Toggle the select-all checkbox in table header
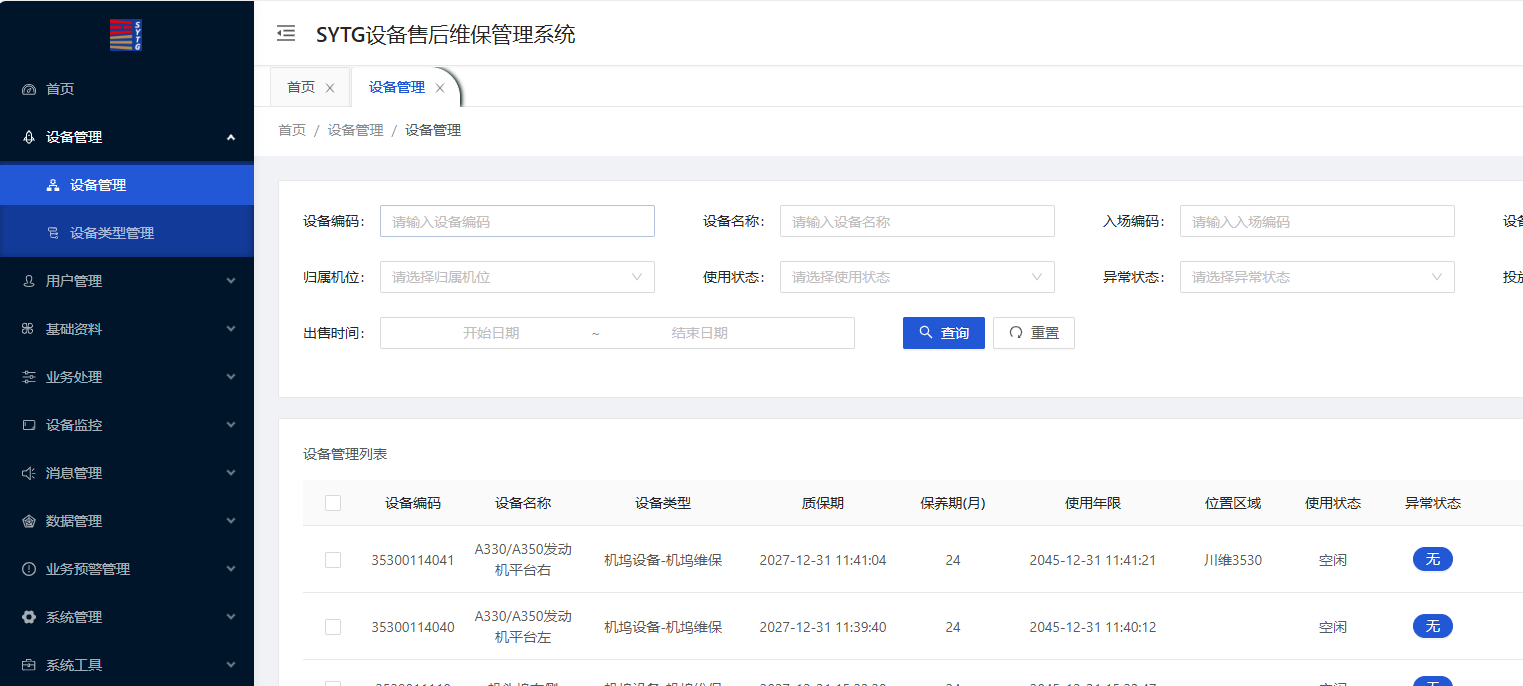1523x686 pixels. pyautogui.click(x=333, y=503)
